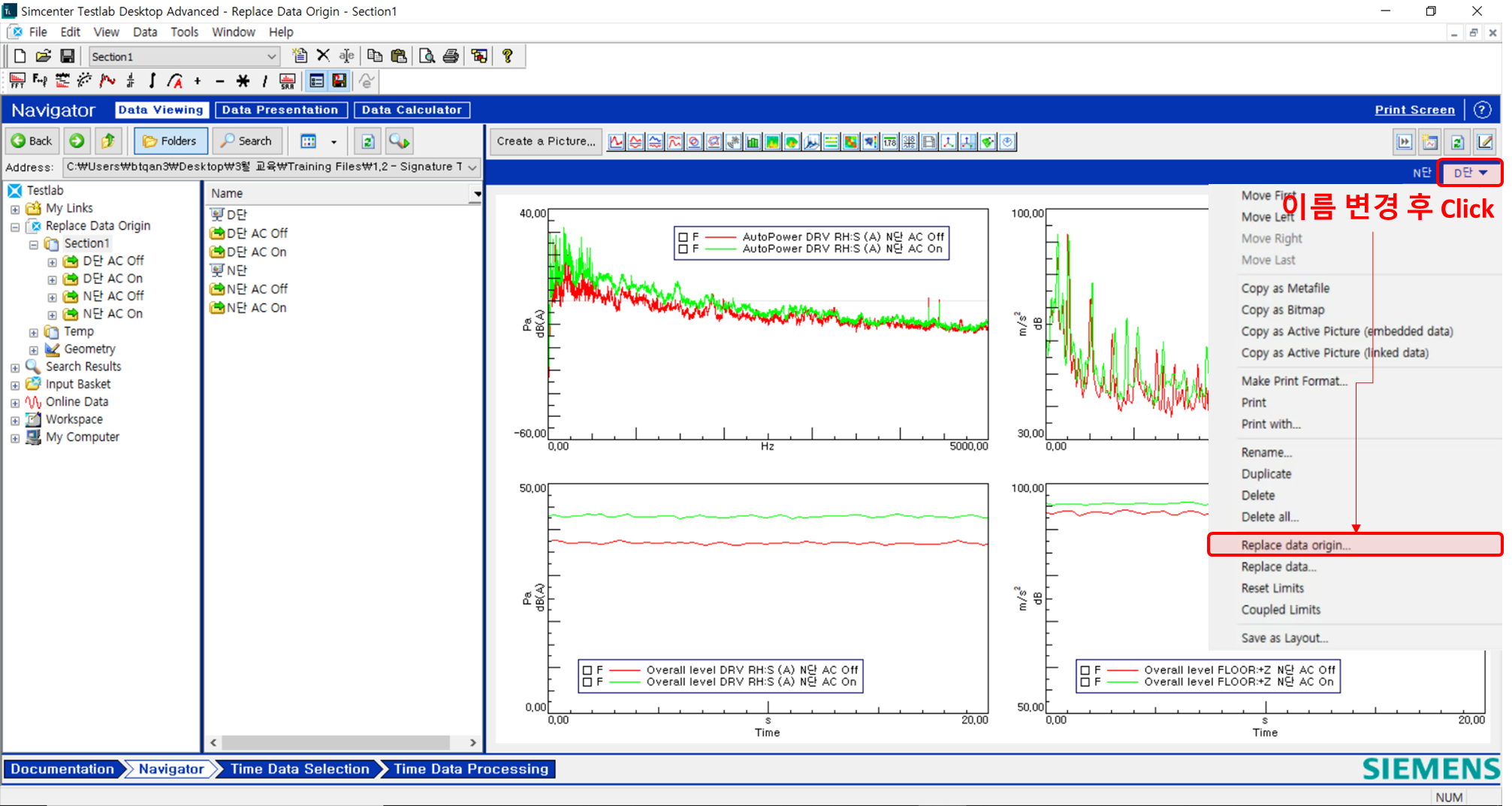Open geometry axes display icon
The image size is (1512, 806).
pos(948,142)
